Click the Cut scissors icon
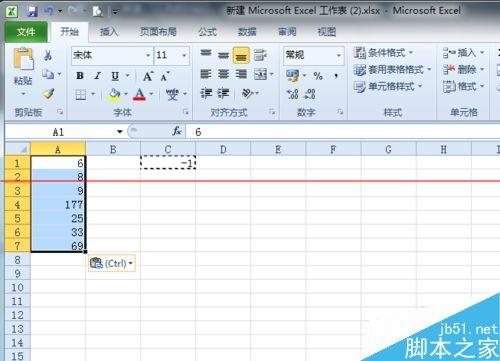 click(x=48, y=55)
